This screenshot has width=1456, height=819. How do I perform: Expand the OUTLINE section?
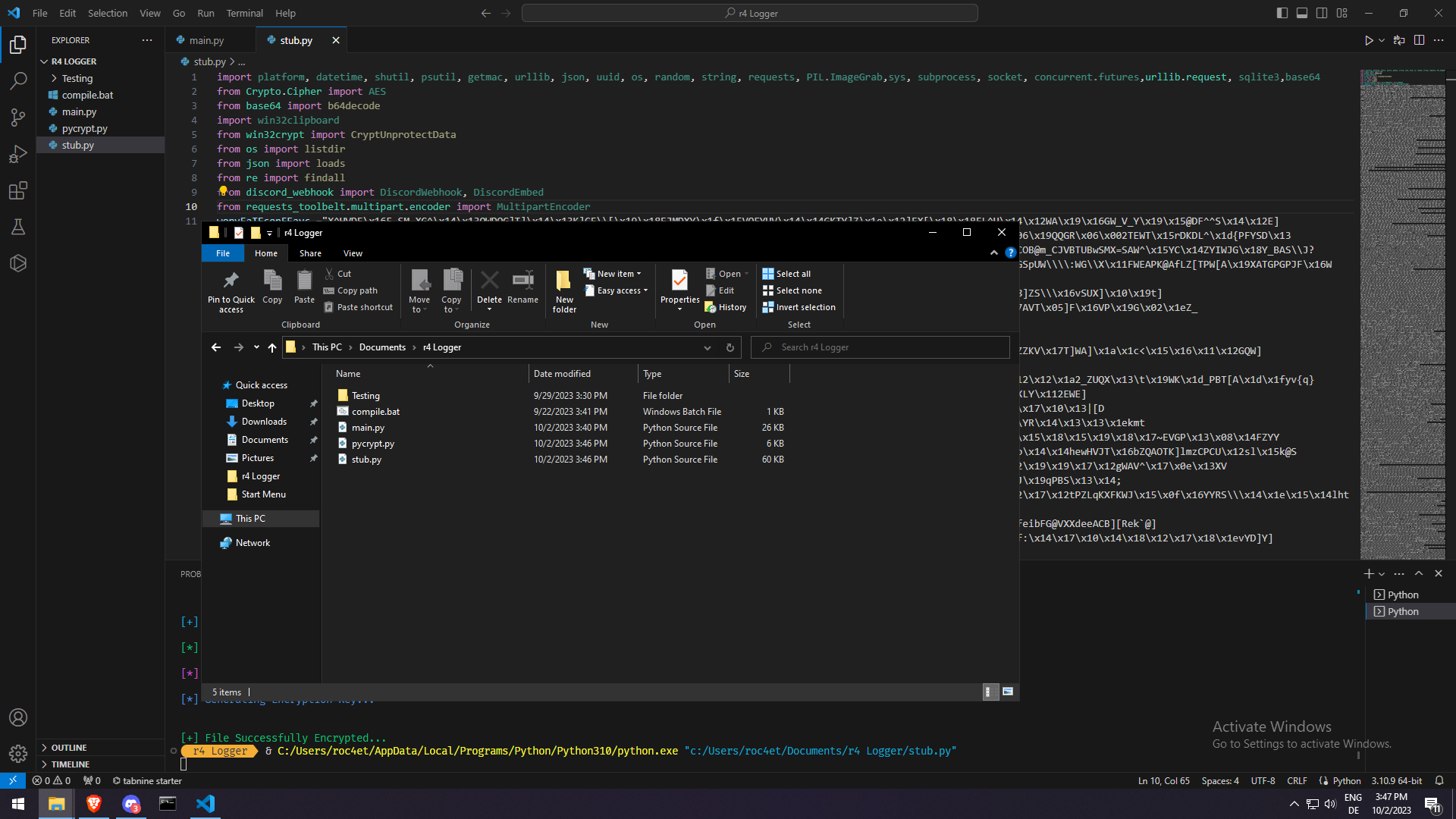(69, 748)
